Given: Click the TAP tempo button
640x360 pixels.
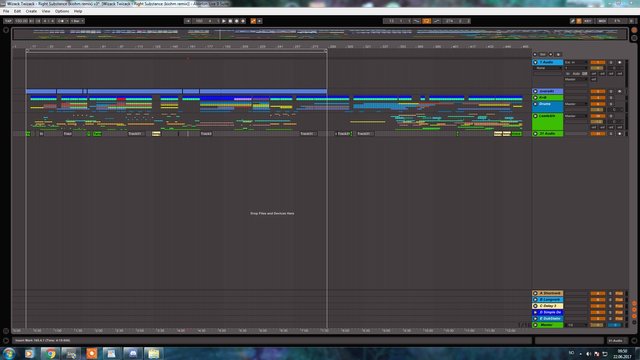Looking at the screenshot, I should tap(8, 21).
